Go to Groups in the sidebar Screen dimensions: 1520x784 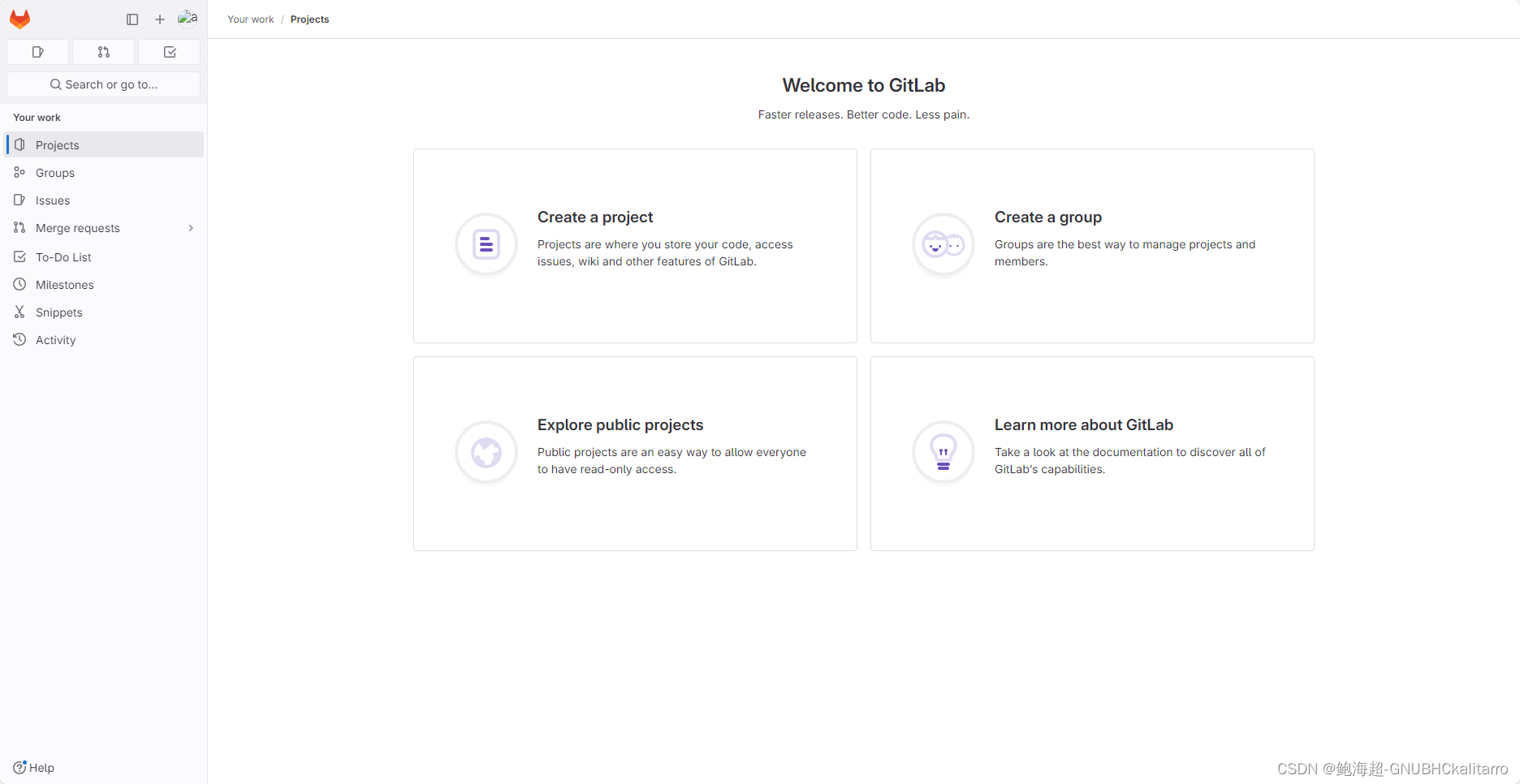pyautogui.click(x=105, y=173)
